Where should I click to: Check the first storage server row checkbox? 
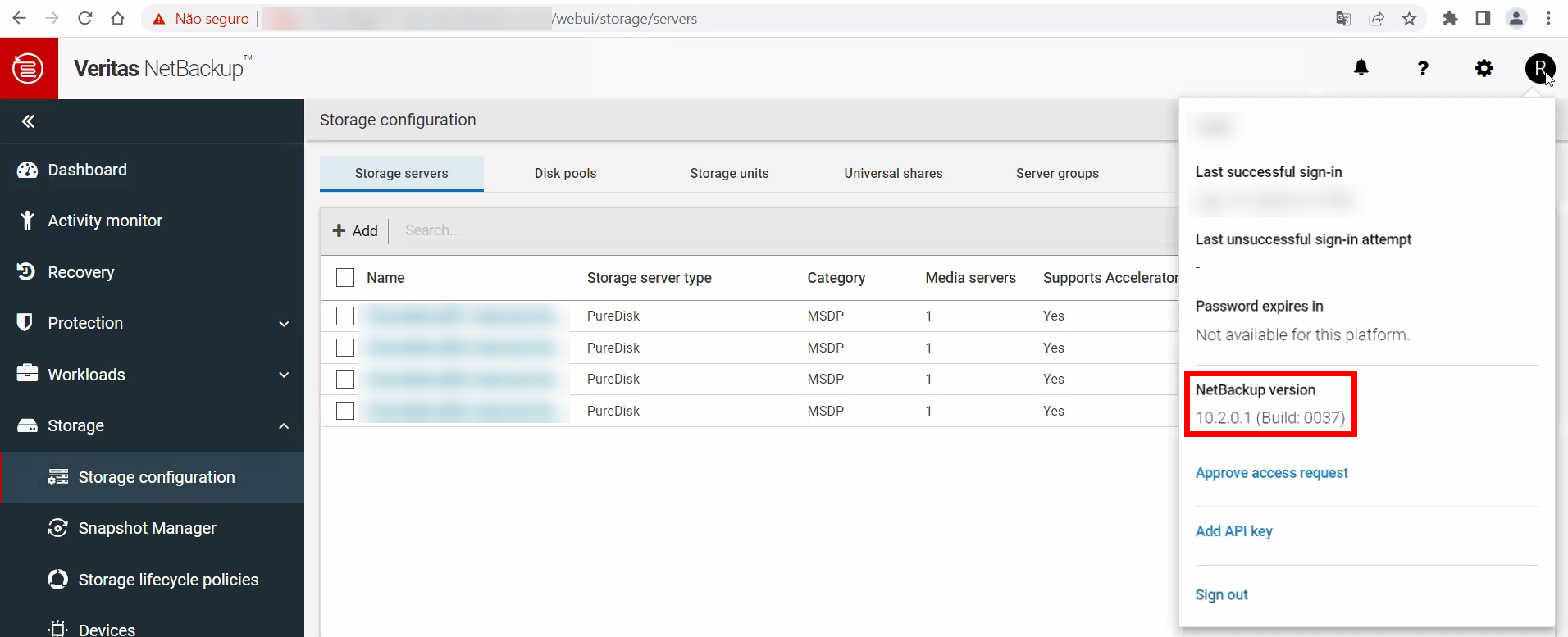click(x=345, y=316)
